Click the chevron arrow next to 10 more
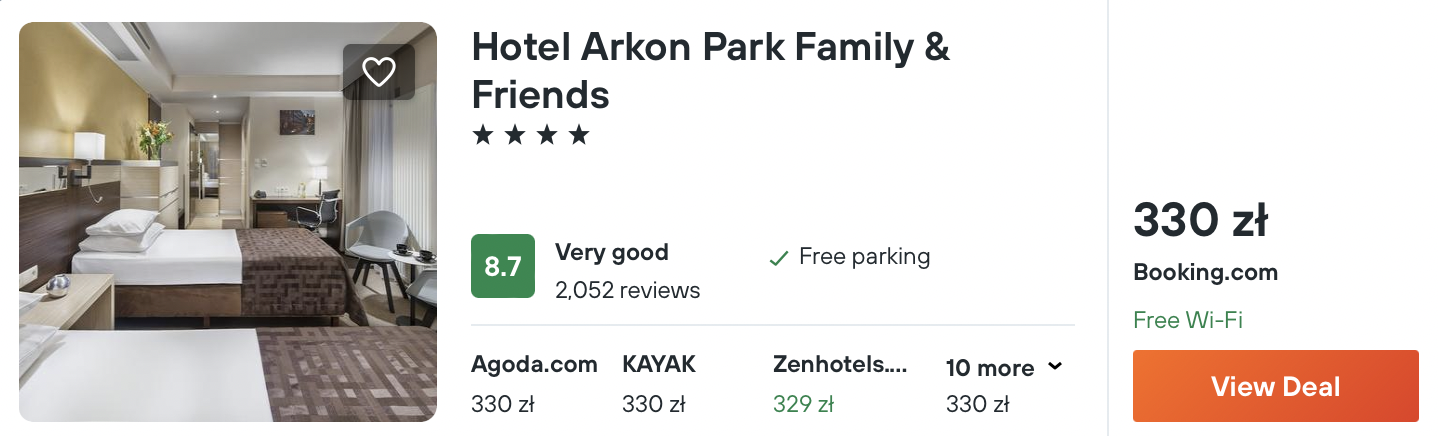The image size is (1438, 436). (1054, 367)
